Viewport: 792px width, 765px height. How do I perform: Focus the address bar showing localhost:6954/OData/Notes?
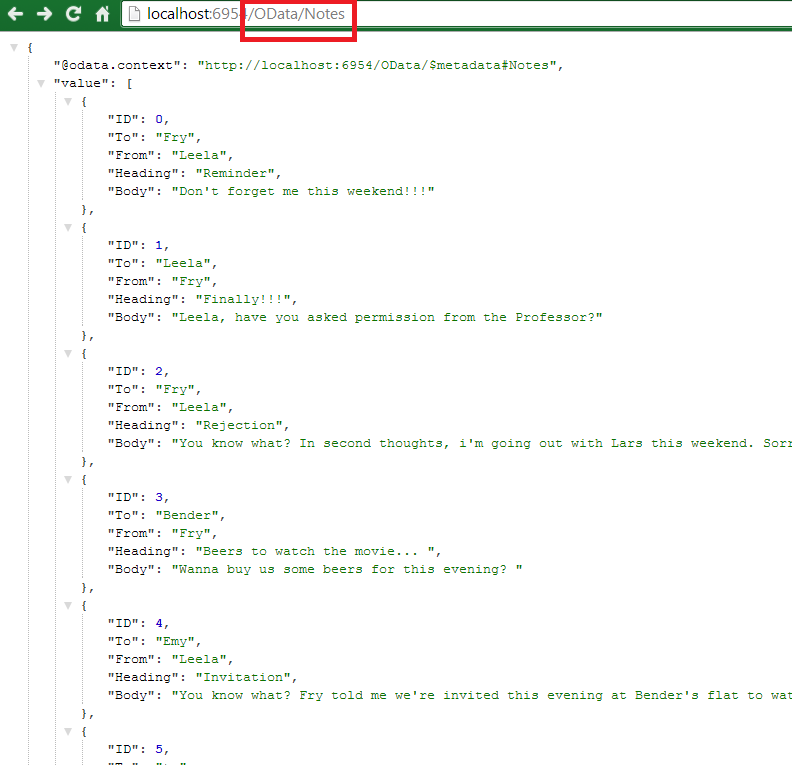(x=457, y=14)
